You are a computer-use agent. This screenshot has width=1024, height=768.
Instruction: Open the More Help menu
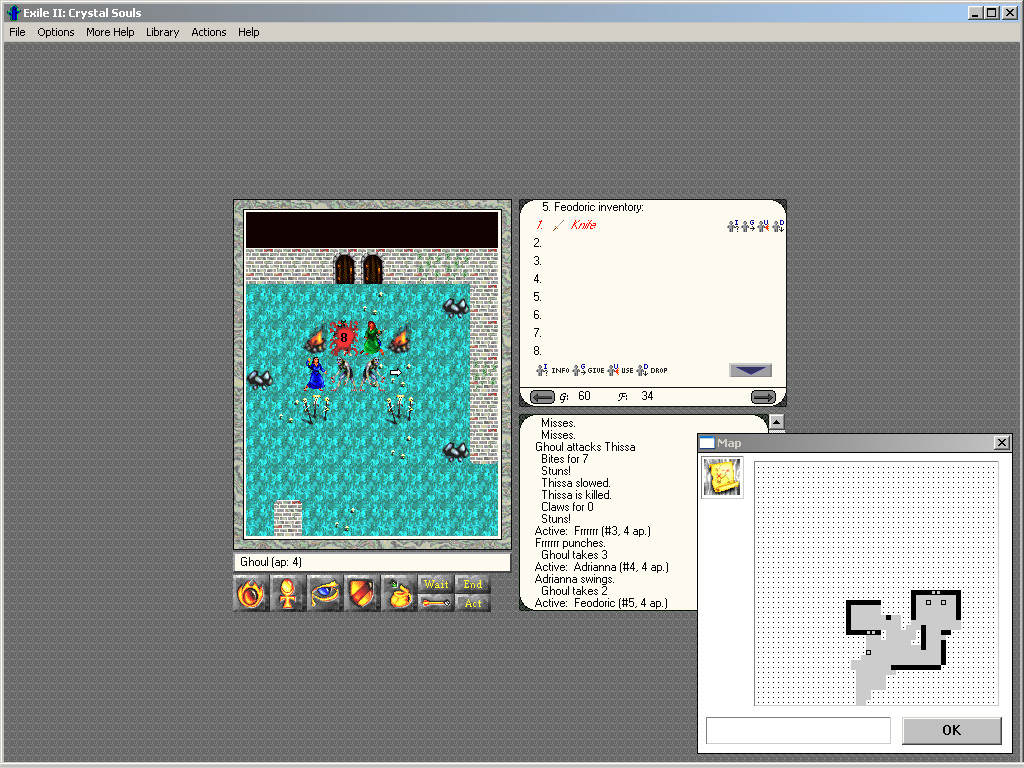point(110,32)
